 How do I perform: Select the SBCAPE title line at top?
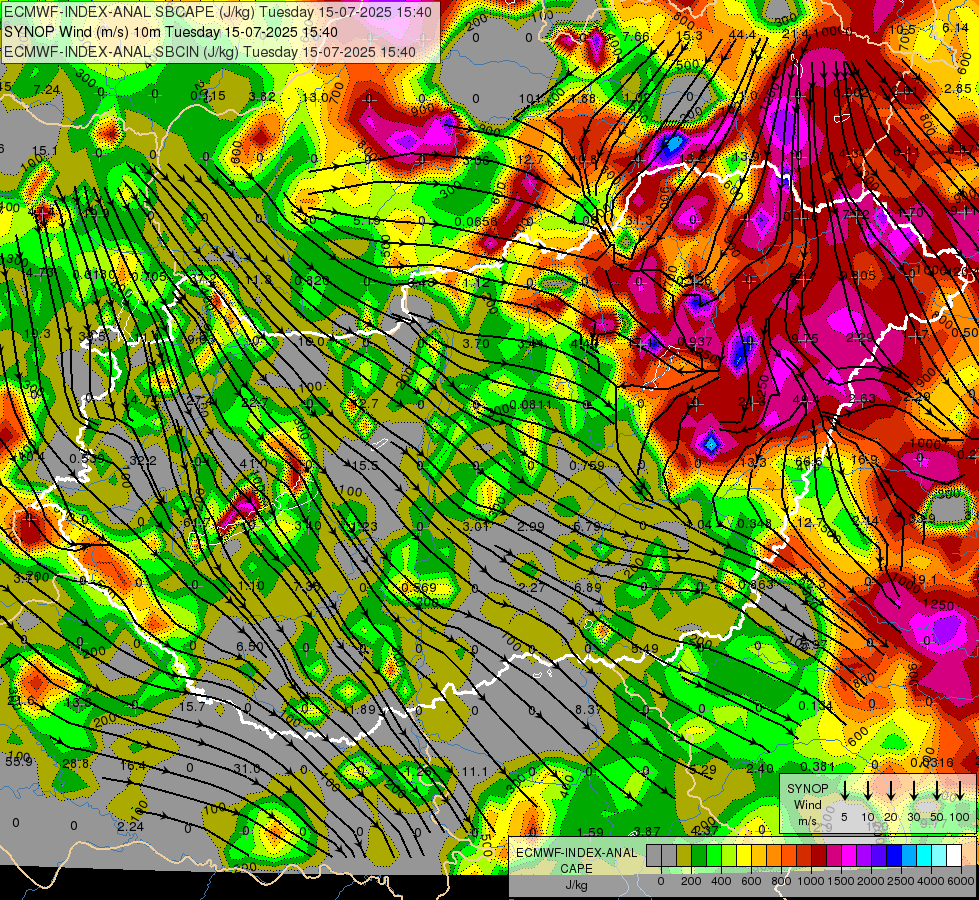(x=217, y=12)
